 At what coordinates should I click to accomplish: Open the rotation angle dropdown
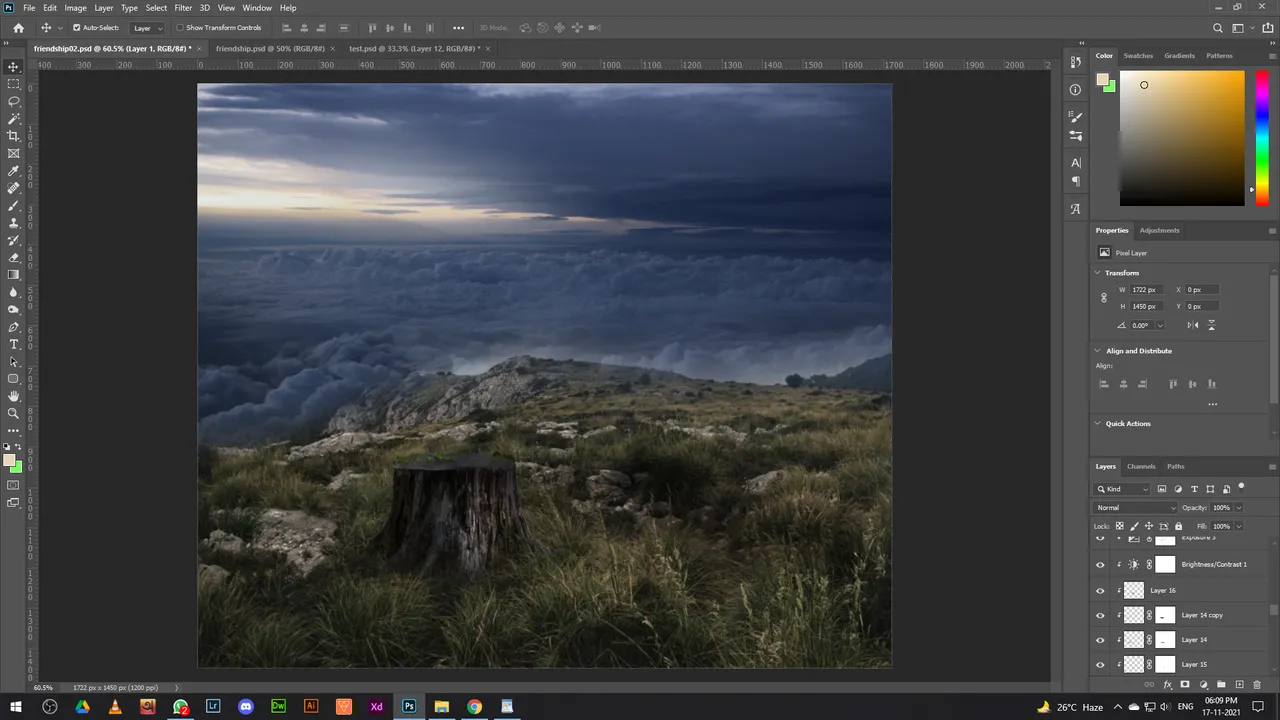point(1160,326)
